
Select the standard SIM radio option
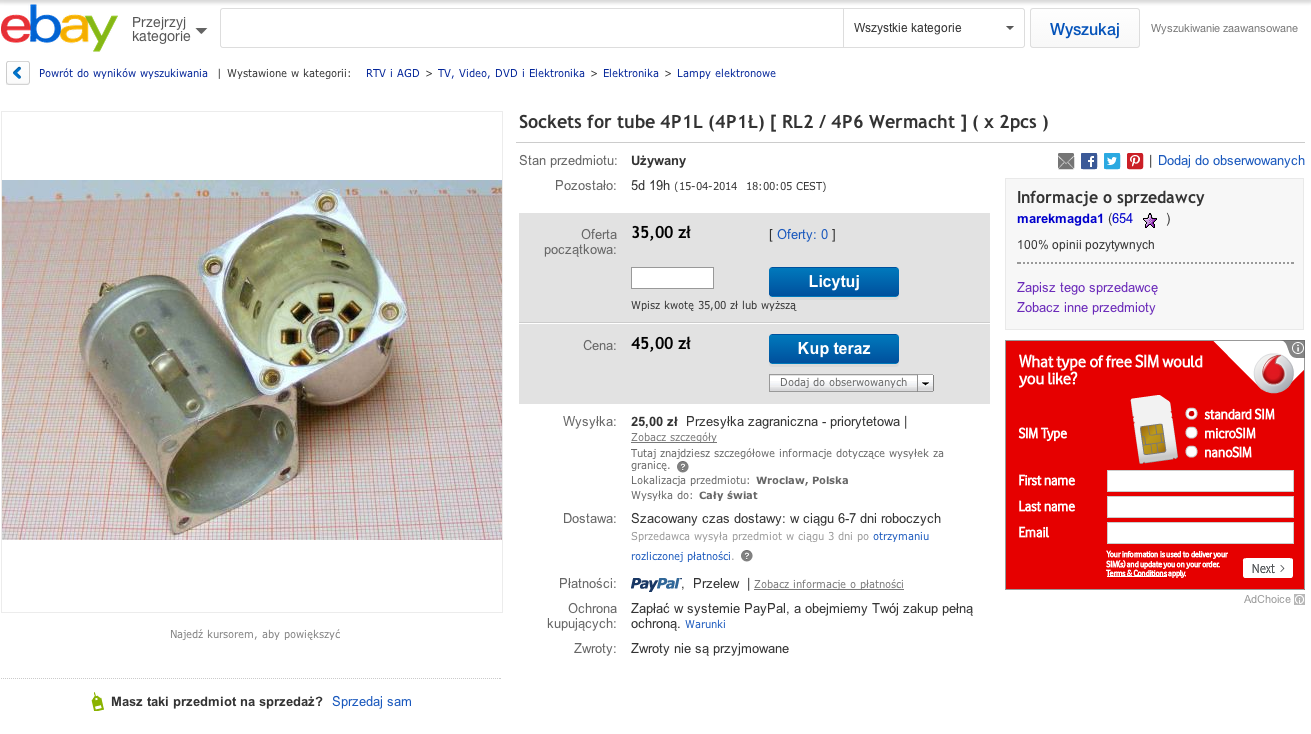tap(1191, 413)
